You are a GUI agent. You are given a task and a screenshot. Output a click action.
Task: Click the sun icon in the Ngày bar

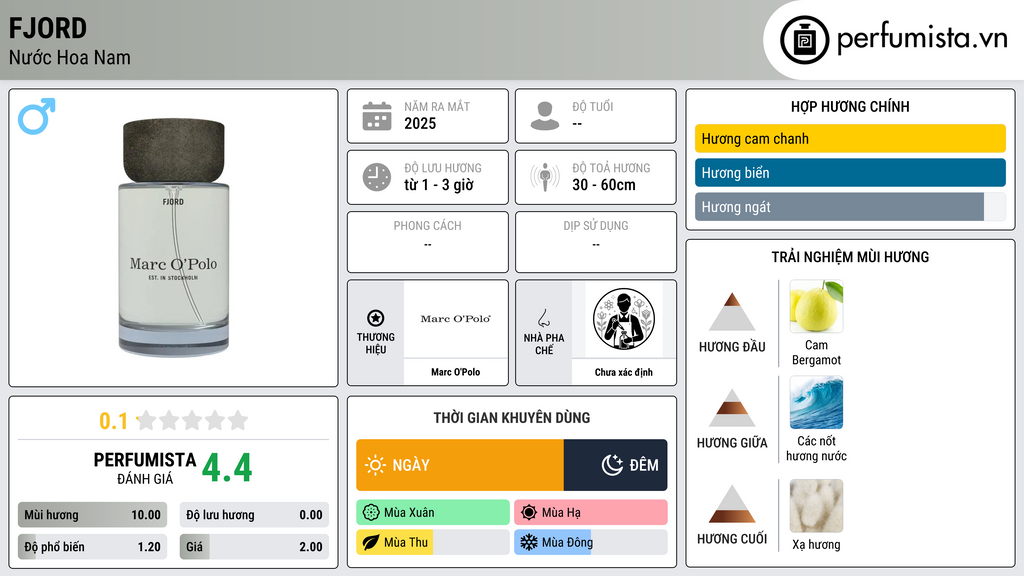click(x=375, y=465)
